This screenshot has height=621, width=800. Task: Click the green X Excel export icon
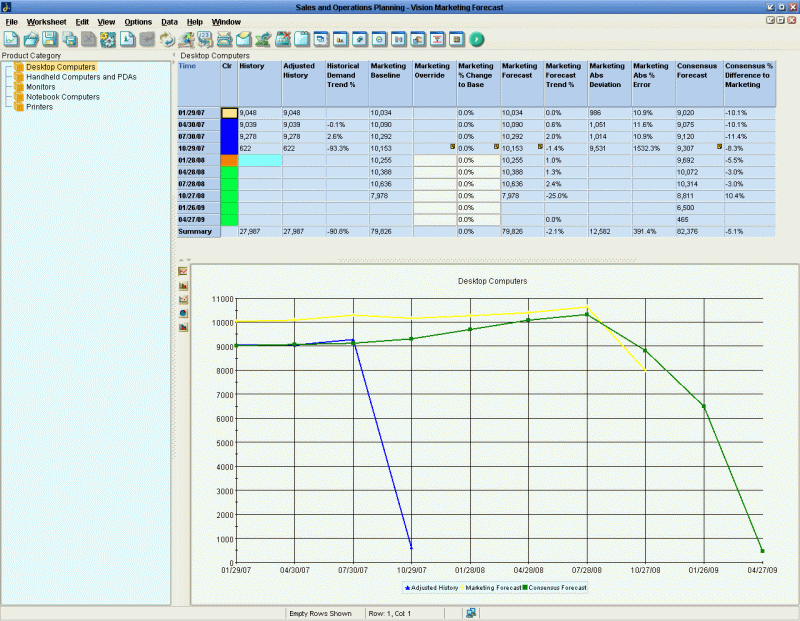(263, 39)
